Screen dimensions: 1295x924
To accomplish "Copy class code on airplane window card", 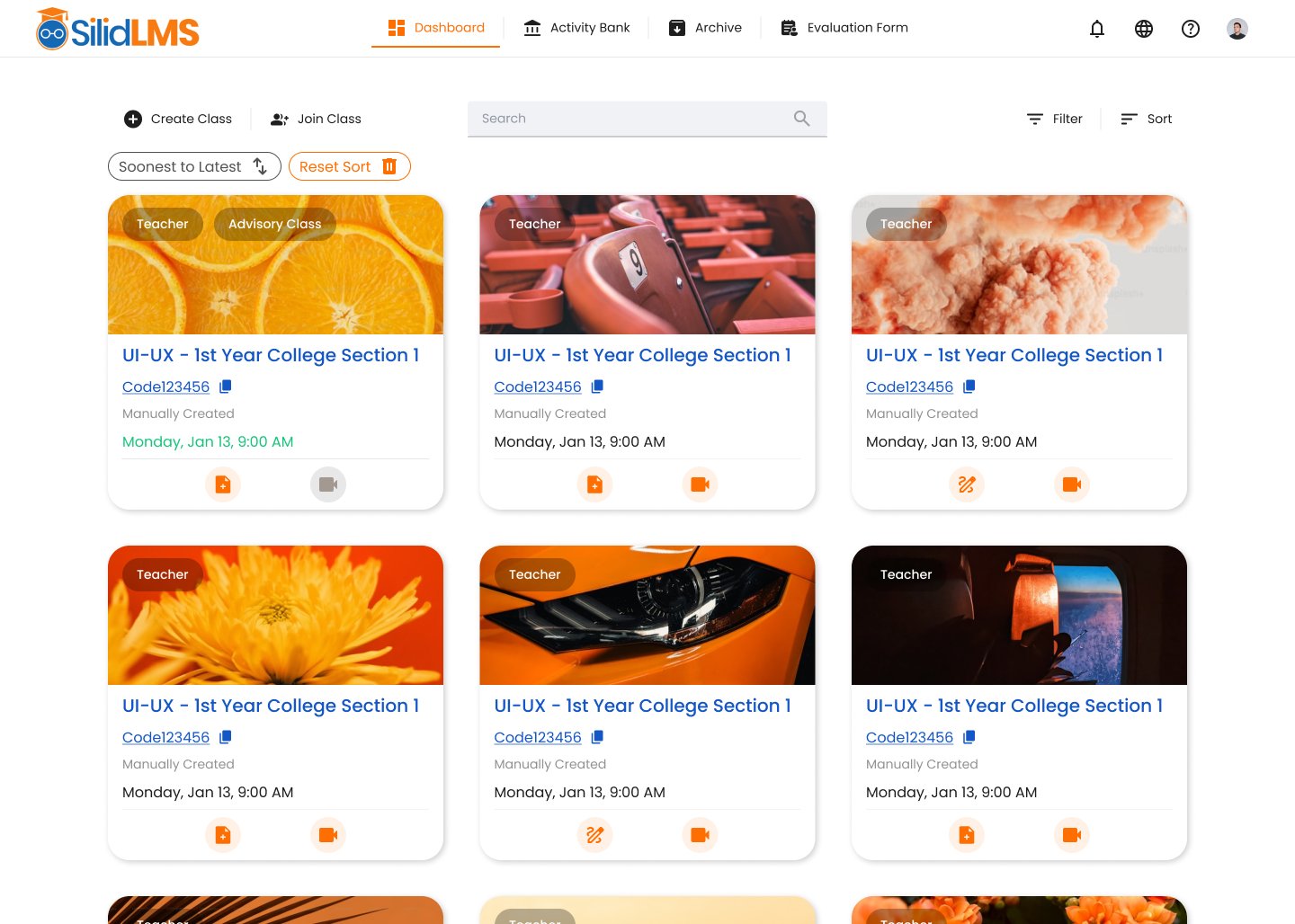I will (969, 737).
